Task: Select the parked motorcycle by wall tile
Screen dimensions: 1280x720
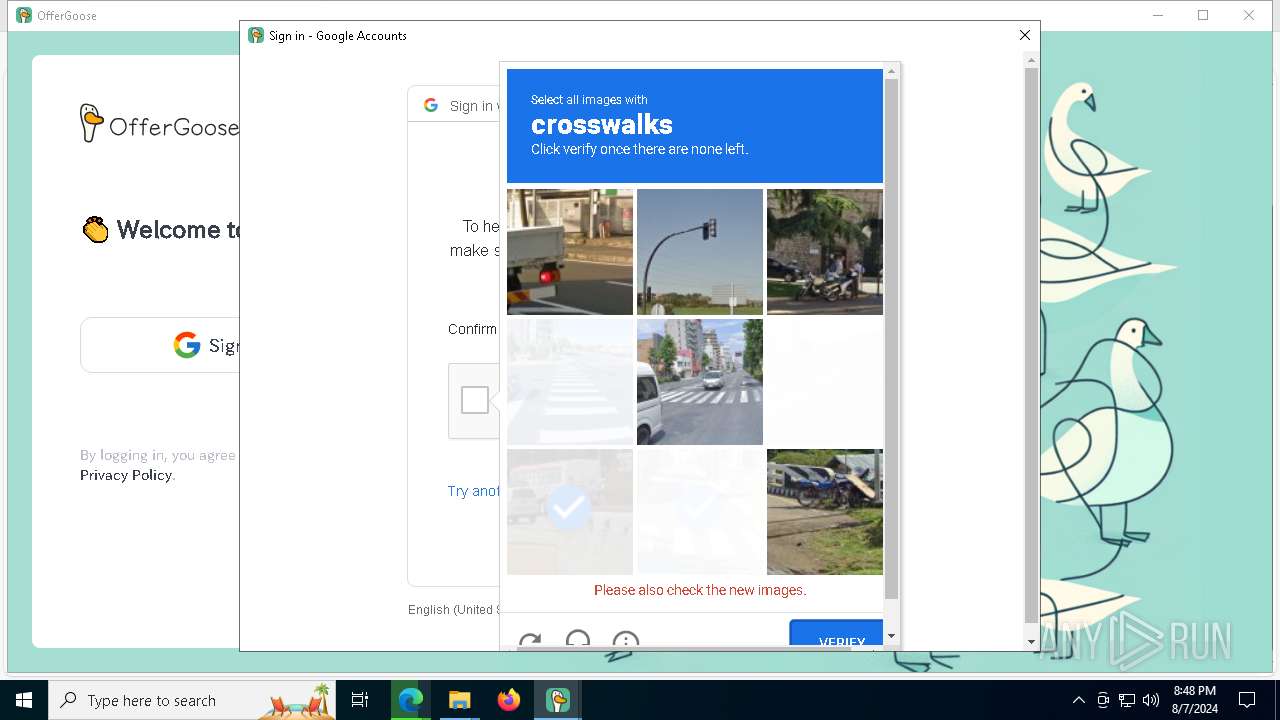Action: [825, 252]
